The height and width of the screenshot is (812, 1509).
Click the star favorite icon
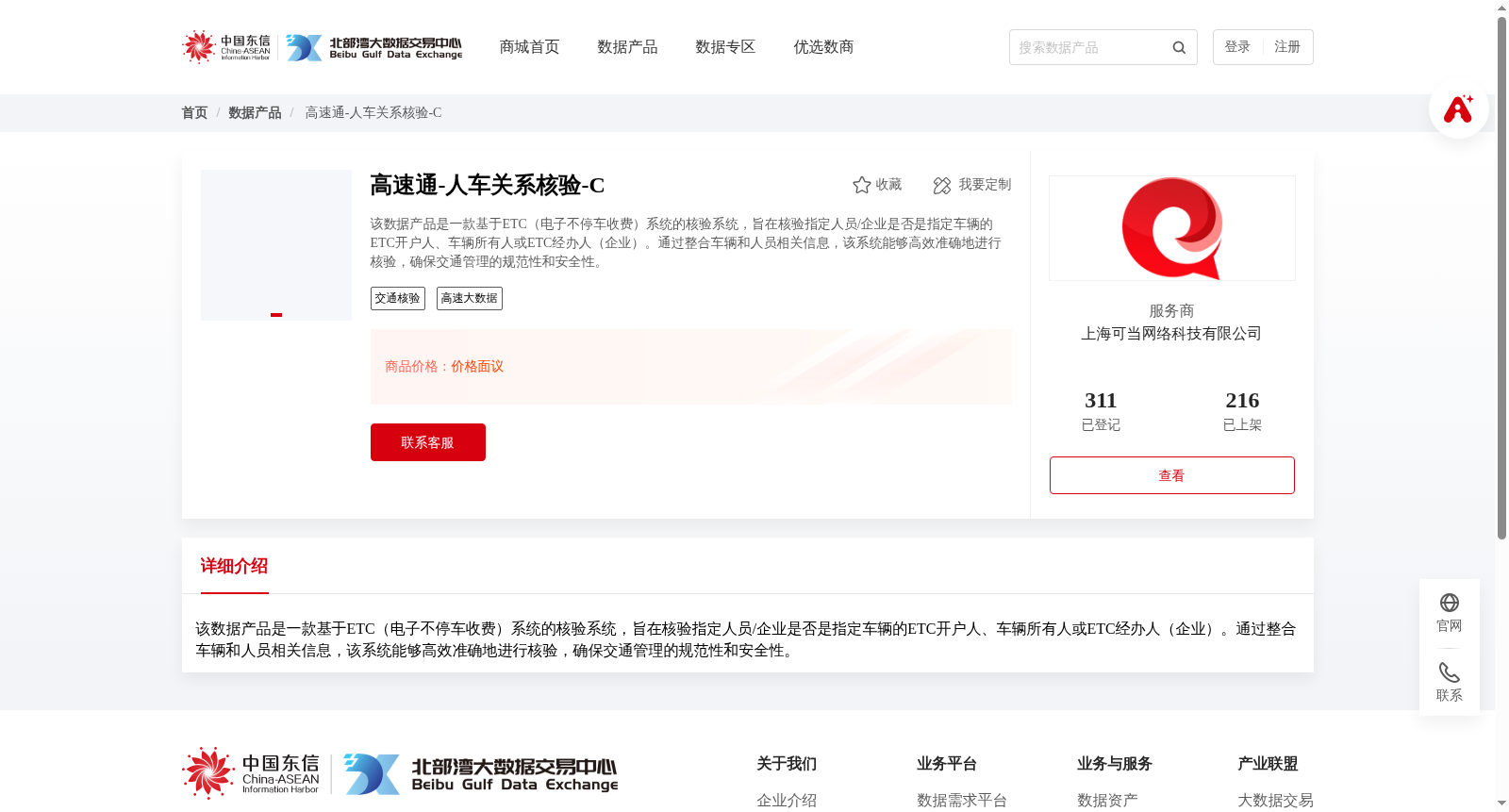click(861, 185)
